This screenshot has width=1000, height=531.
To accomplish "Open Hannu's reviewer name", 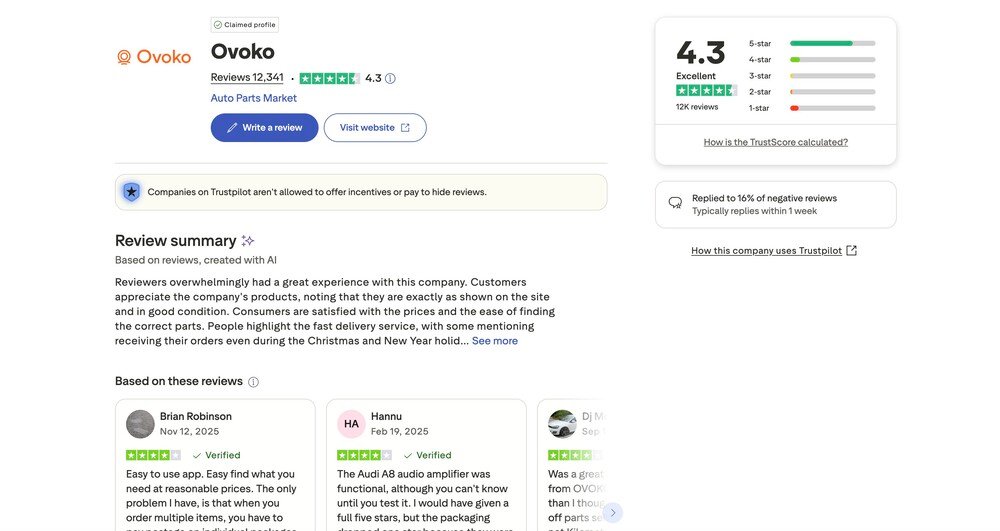I will (x=386, y=416).
